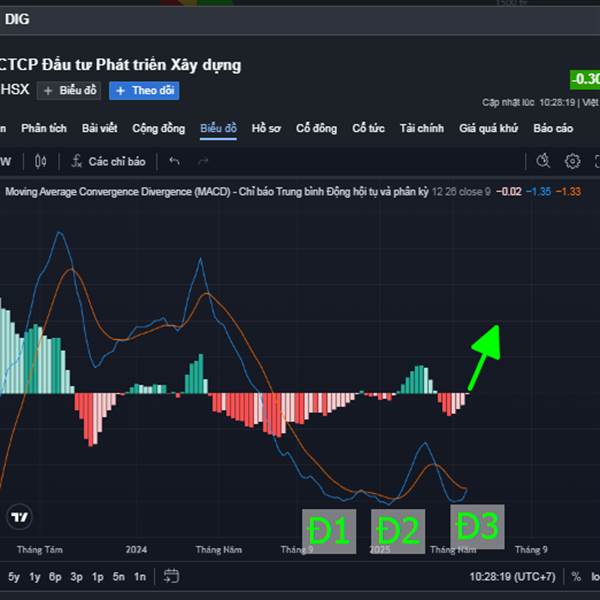Click the DIG ticker heading
The width and height of the screenshot is (600, 600).
click(17, 19)
